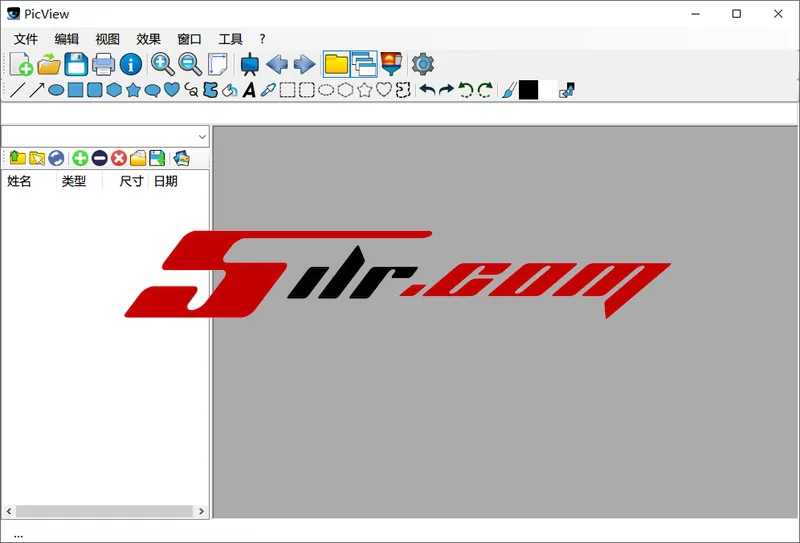Go to the next image with the right arrow
This screenshot has height=543, width=800.
(x=305, y=64)
